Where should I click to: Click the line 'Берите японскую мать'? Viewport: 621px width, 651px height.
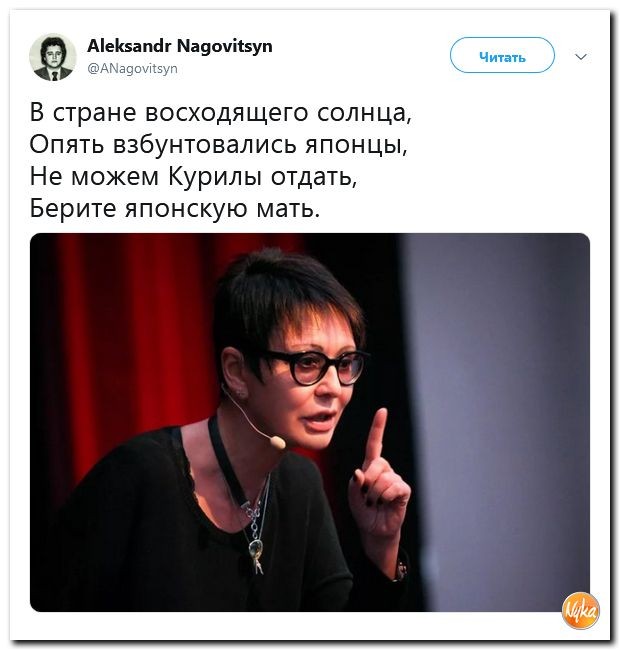[x=175, y=208]
